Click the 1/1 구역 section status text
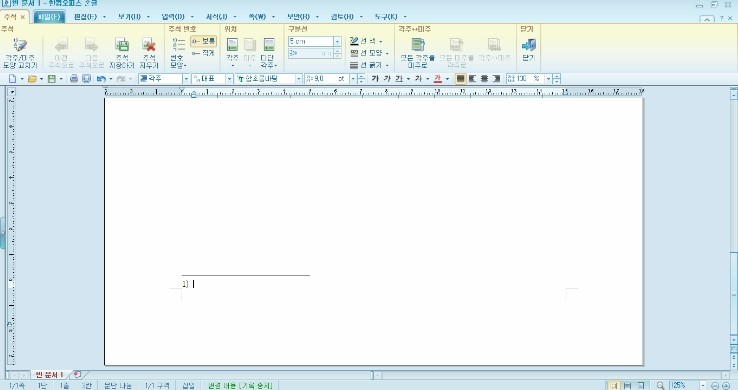The width and height of the screenshot is (738, 390). coord(157,385)
